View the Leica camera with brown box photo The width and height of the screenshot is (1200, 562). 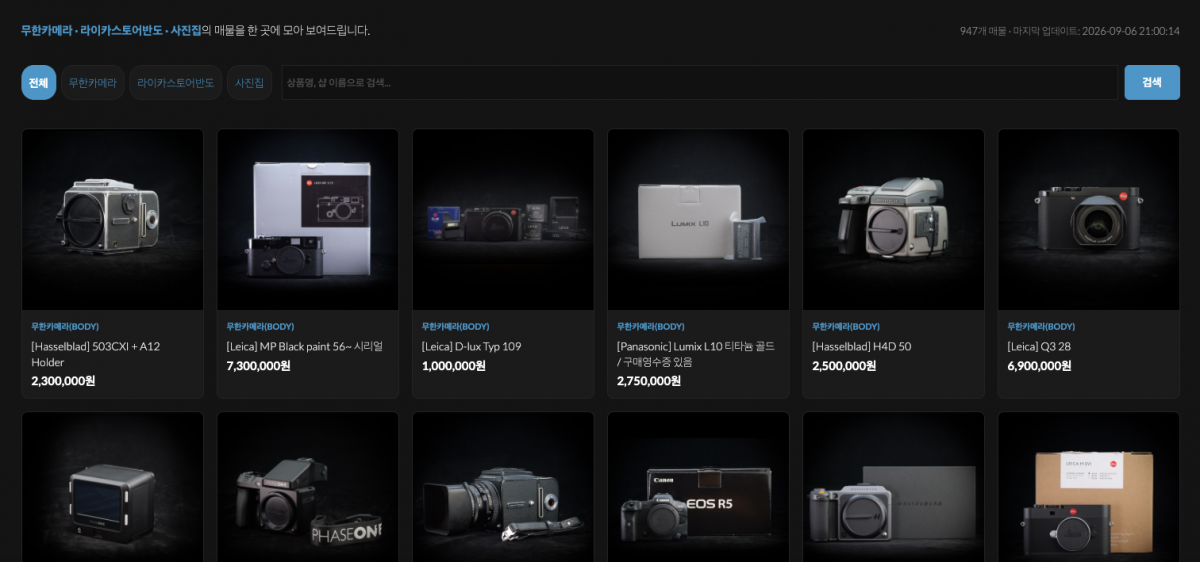(1089, 487)
